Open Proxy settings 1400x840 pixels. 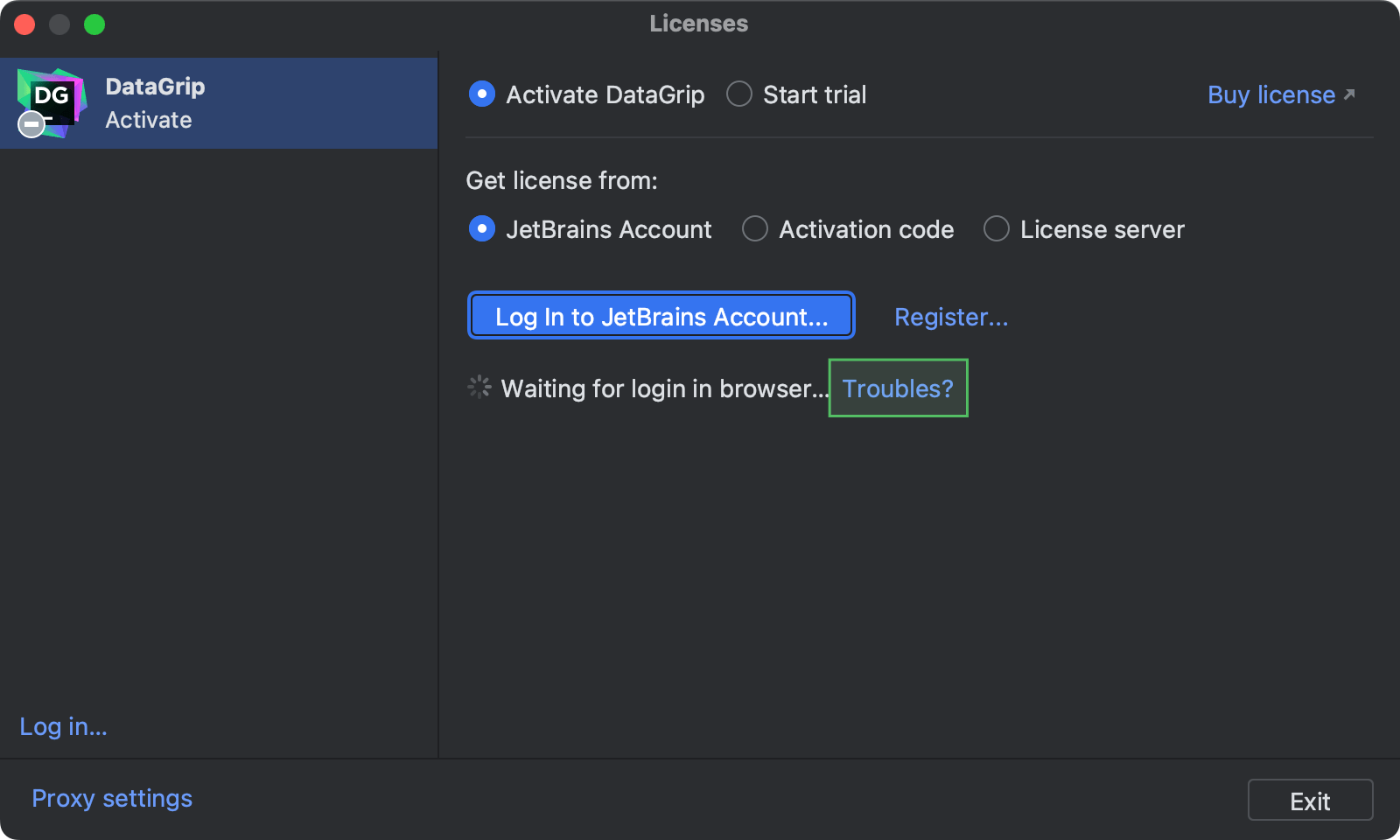(x=112, y=798)
